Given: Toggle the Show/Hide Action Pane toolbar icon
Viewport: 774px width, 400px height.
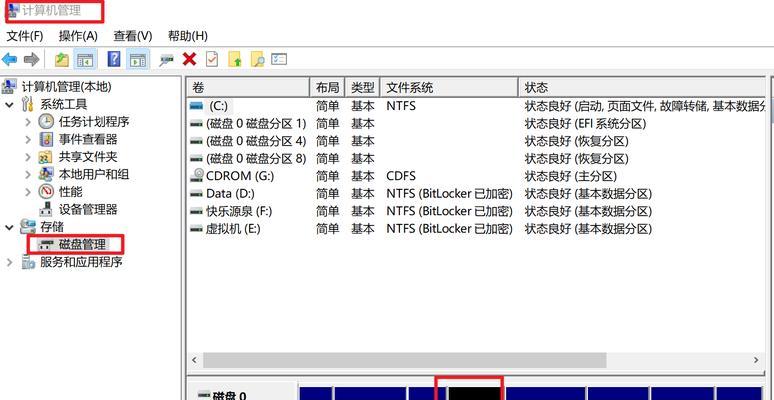Looking at the screenshot, I should tap(138, 60).
